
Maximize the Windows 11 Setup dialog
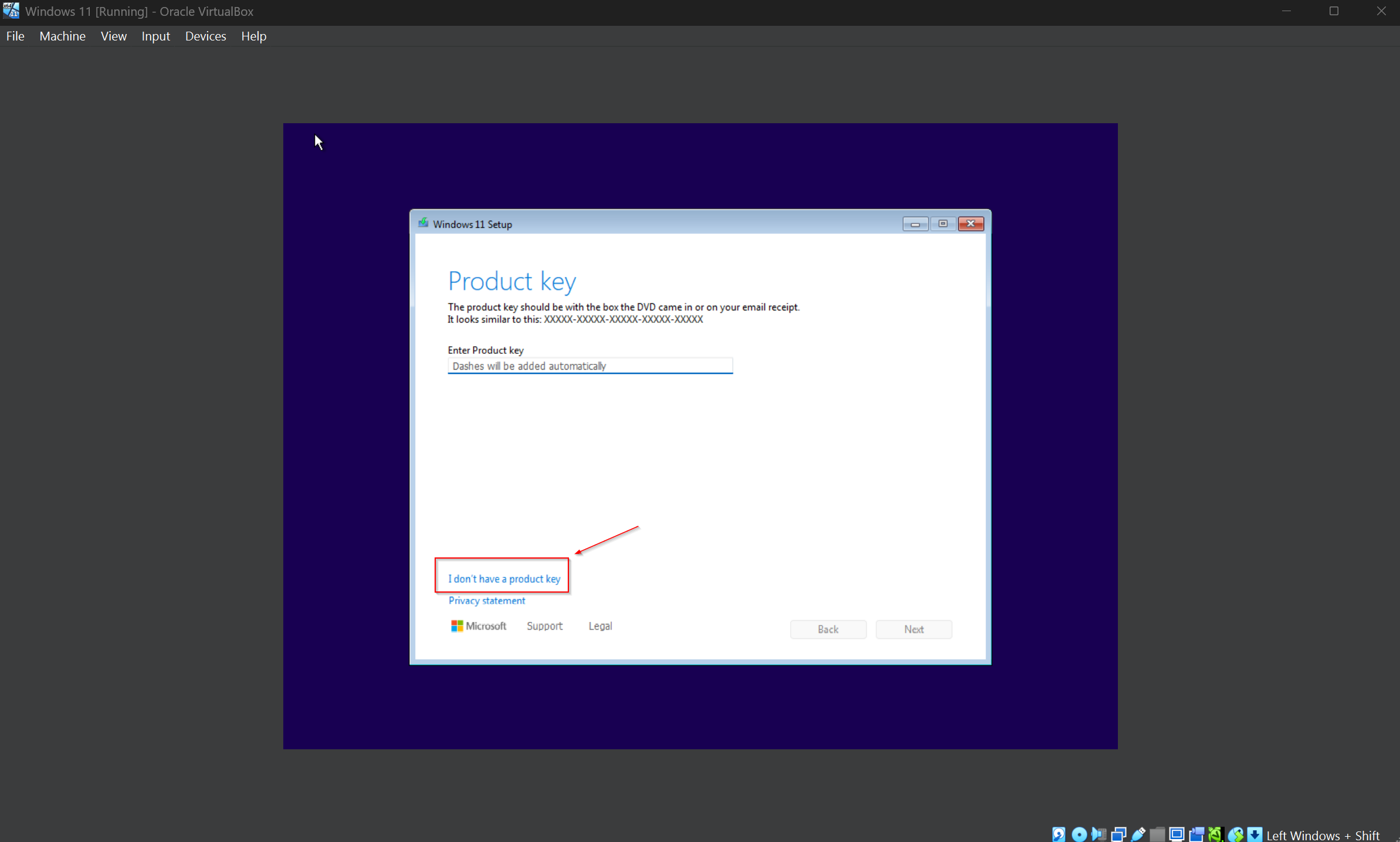(x=943, y=224)
